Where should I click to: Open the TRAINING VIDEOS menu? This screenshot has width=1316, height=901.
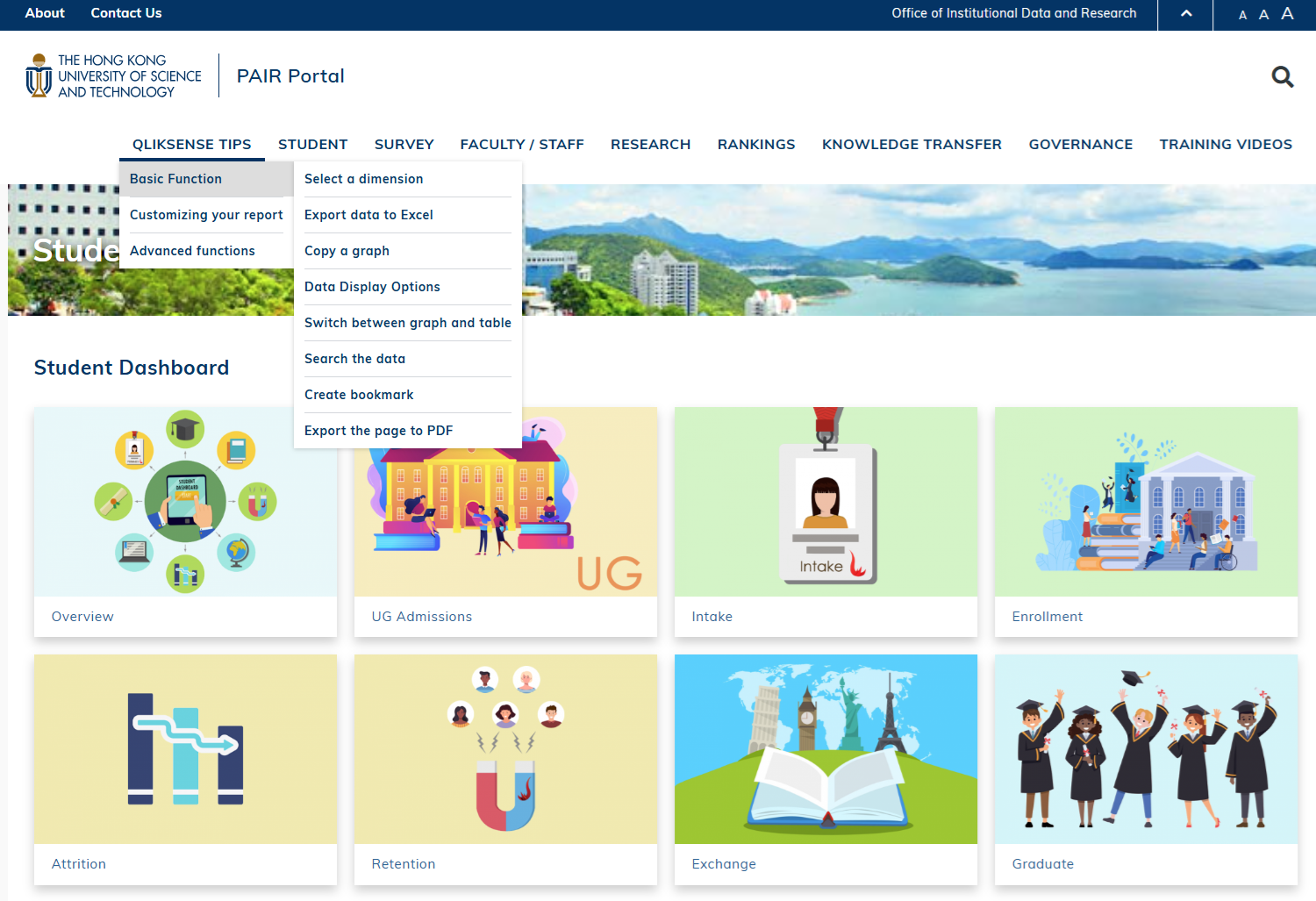tap(1226, 144)
